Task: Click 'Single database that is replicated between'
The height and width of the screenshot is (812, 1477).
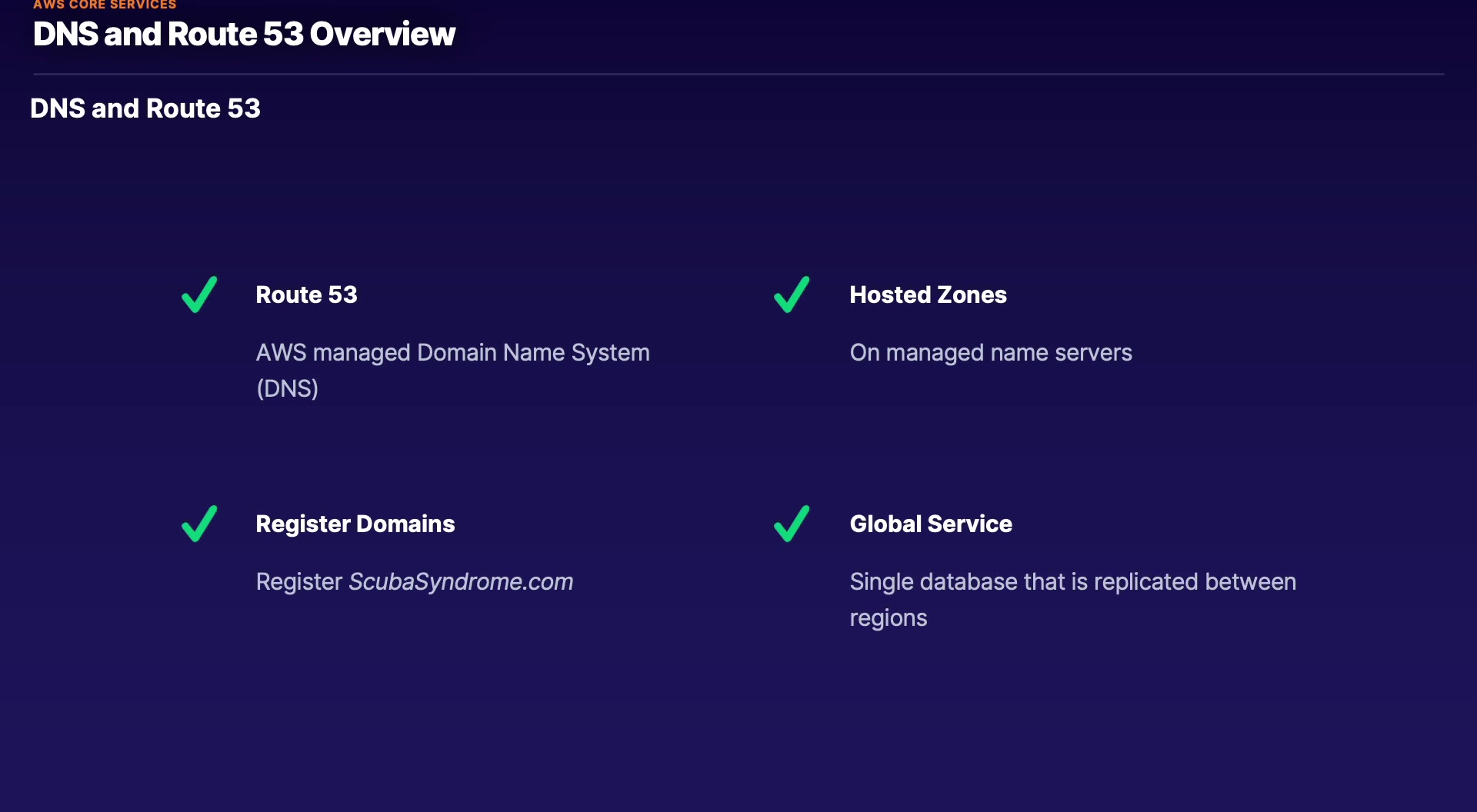Action: (x=1072, y=581)
